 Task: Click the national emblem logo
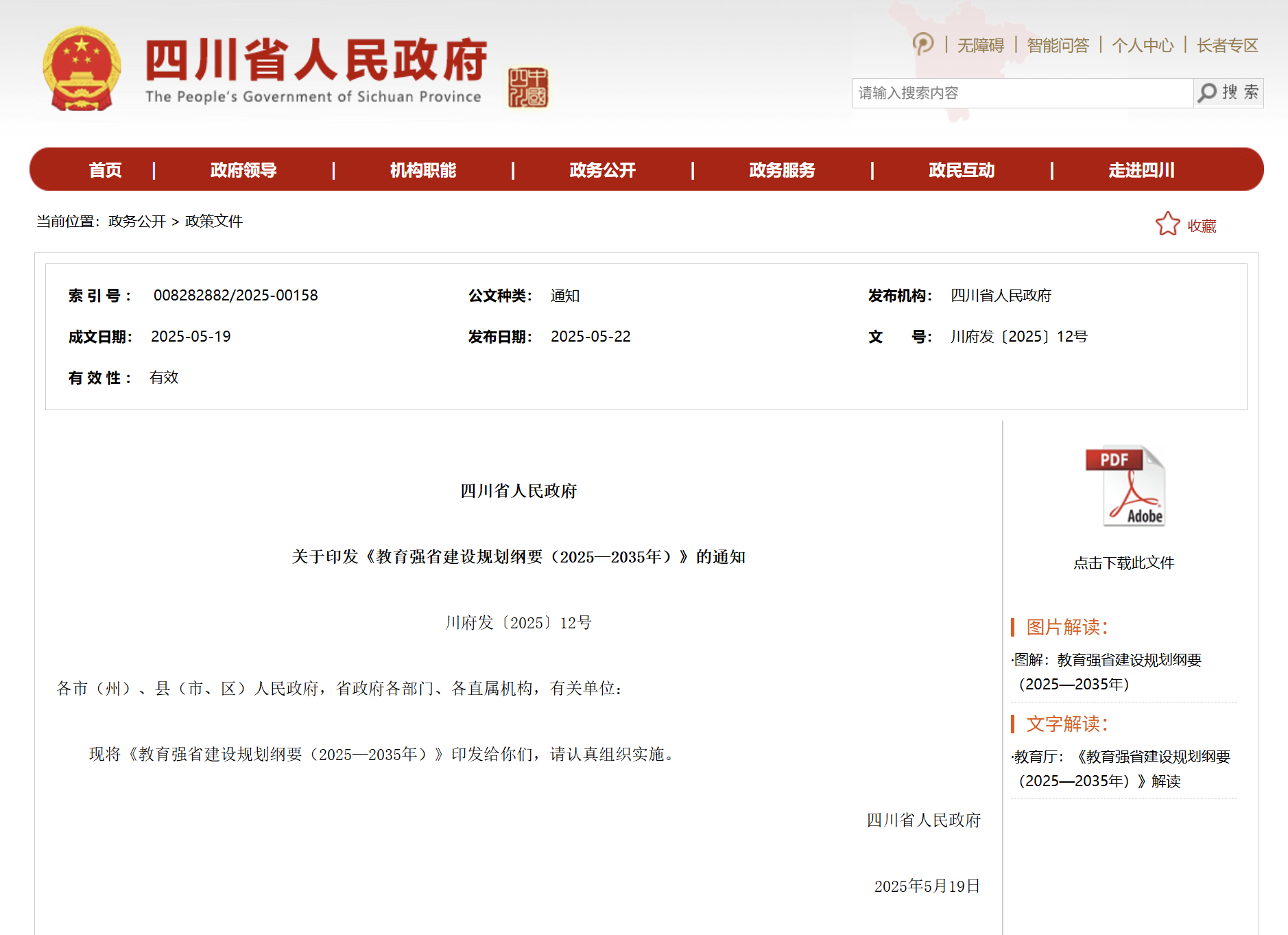tap(82, 69)
